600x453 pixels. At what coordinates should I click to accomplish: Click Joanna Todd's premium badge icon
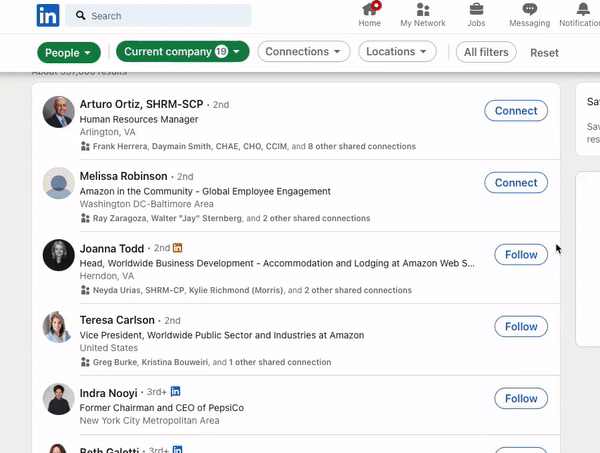[x=177, y=248]
